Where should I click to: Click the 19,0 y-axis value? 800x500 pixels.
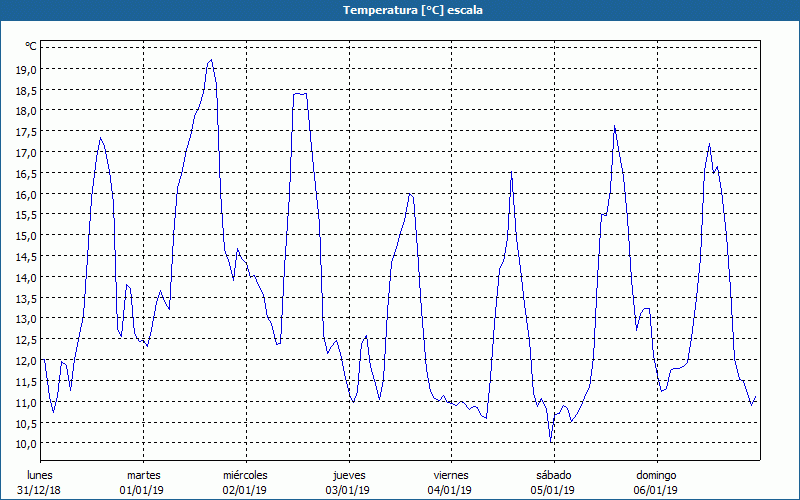pyautogui.click(x=26, y=70)
